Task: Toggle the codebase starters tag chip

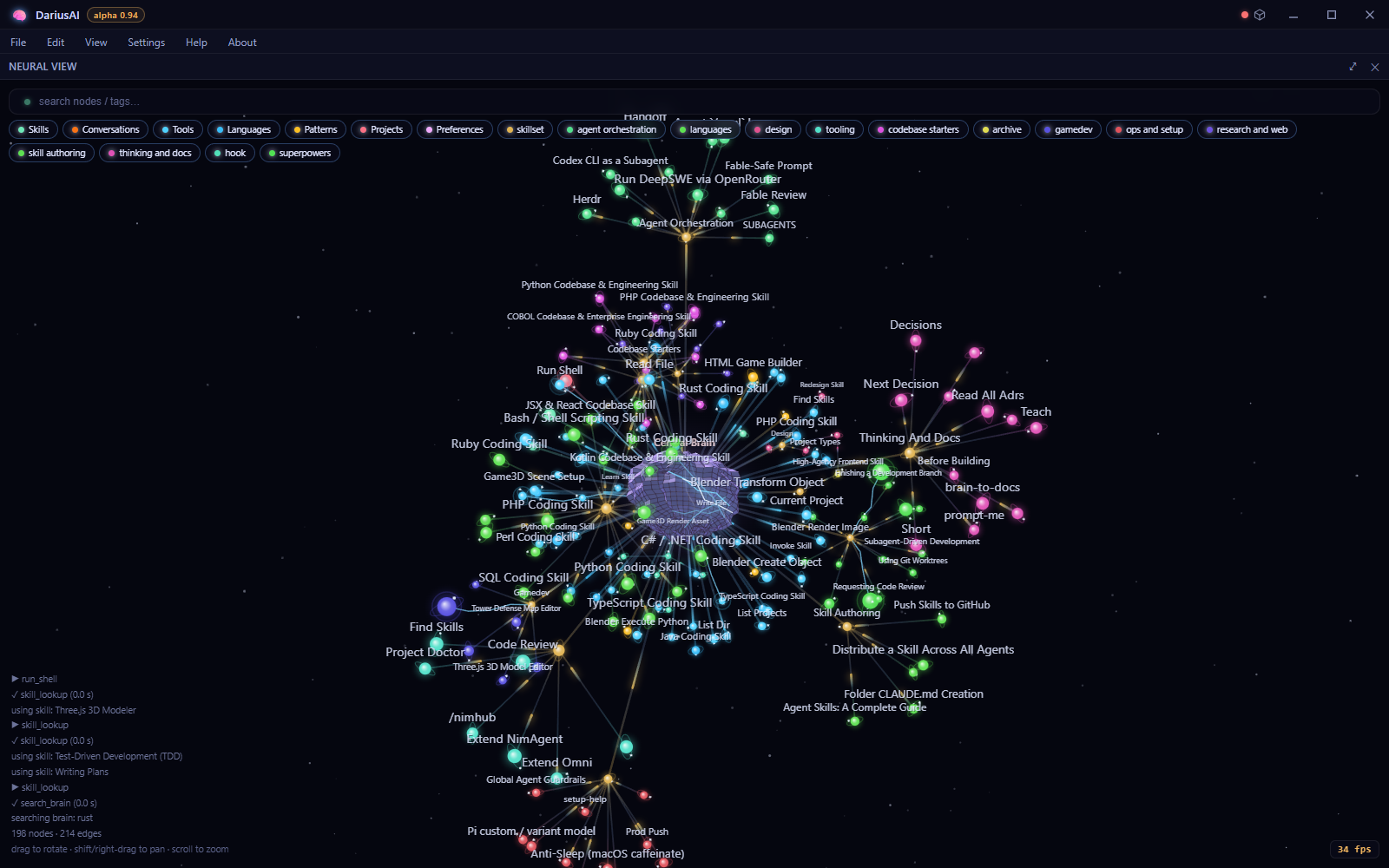Action: point(918,129)
